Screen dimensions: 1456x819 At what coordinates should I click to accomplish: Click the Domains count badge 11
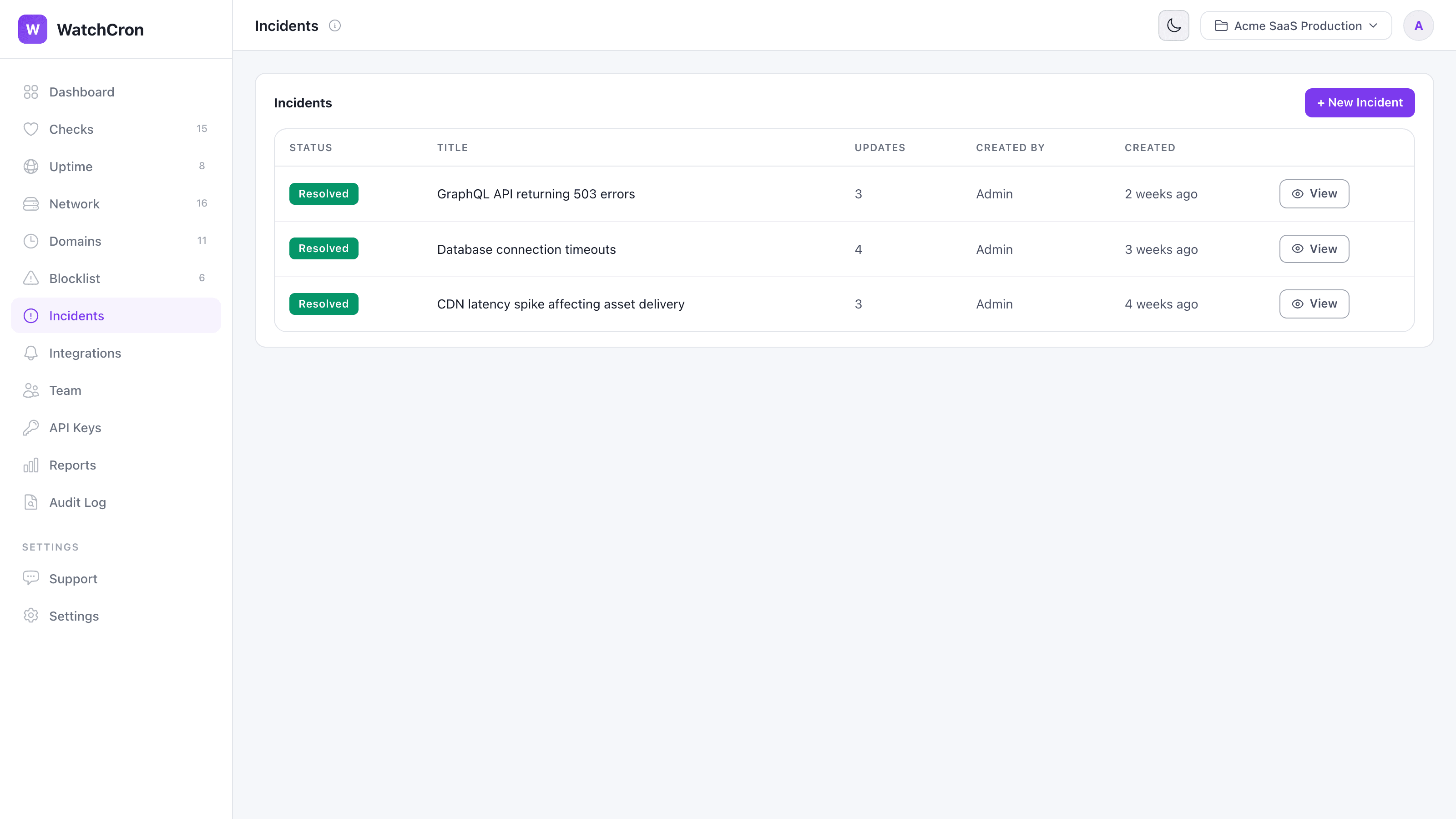[x=202, y=241]
